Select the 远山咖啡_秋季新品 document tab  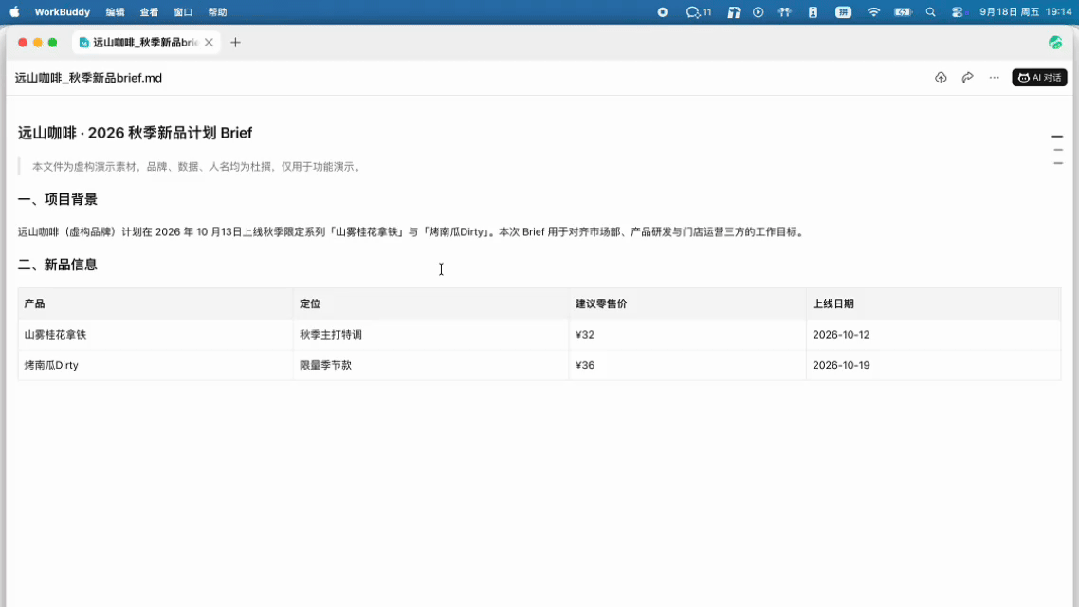click(146, 42)
